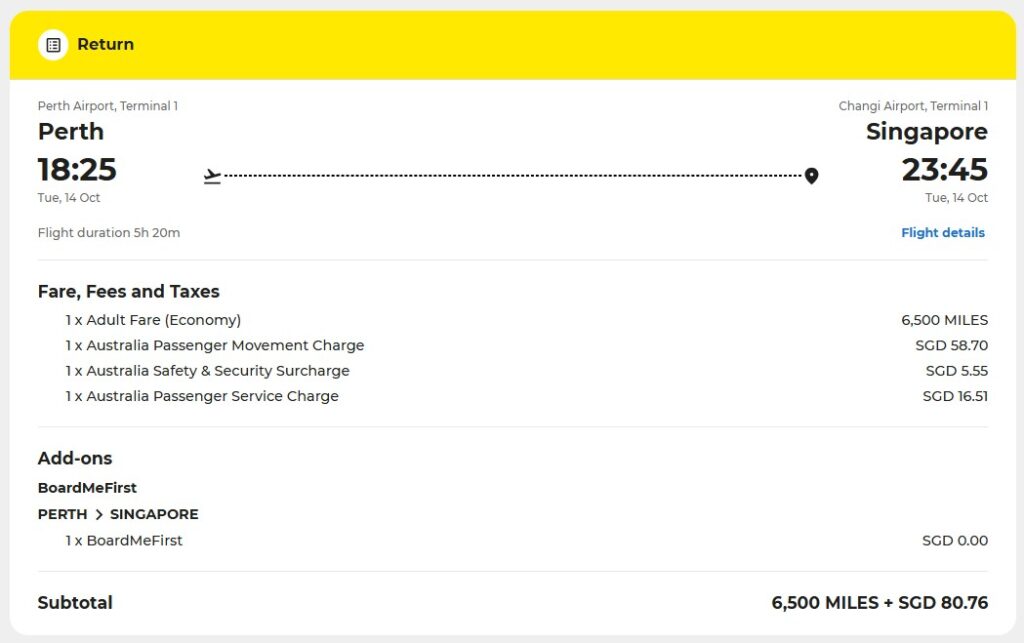
Task: Expand the Add-ons section heading
Action: point(75,459)
